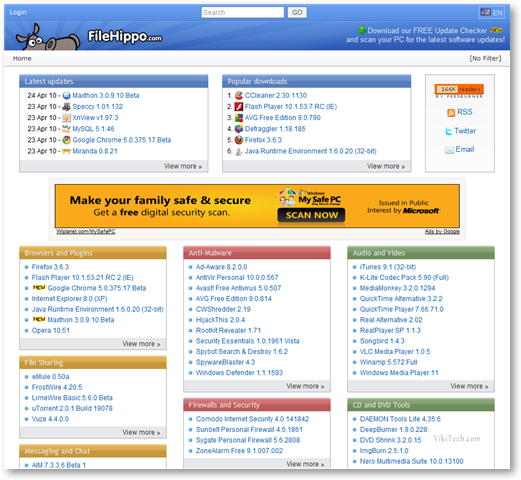Click the Login link

[x=18, y=12]
